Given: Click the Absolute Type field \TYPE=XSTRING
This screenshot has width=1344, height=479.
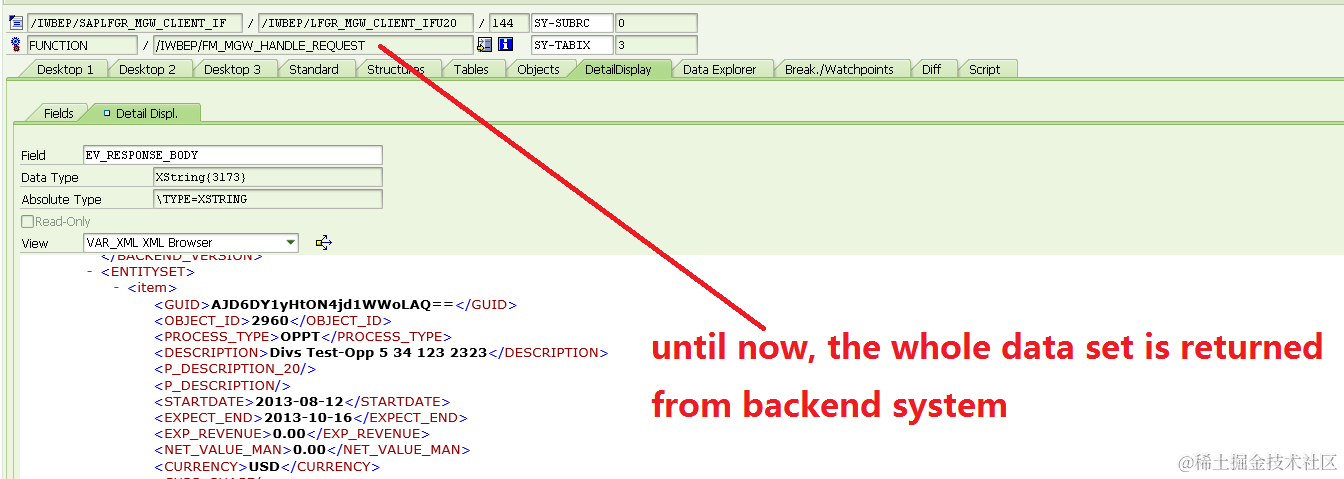Looking at the screenshot, I should coord(268,199).
